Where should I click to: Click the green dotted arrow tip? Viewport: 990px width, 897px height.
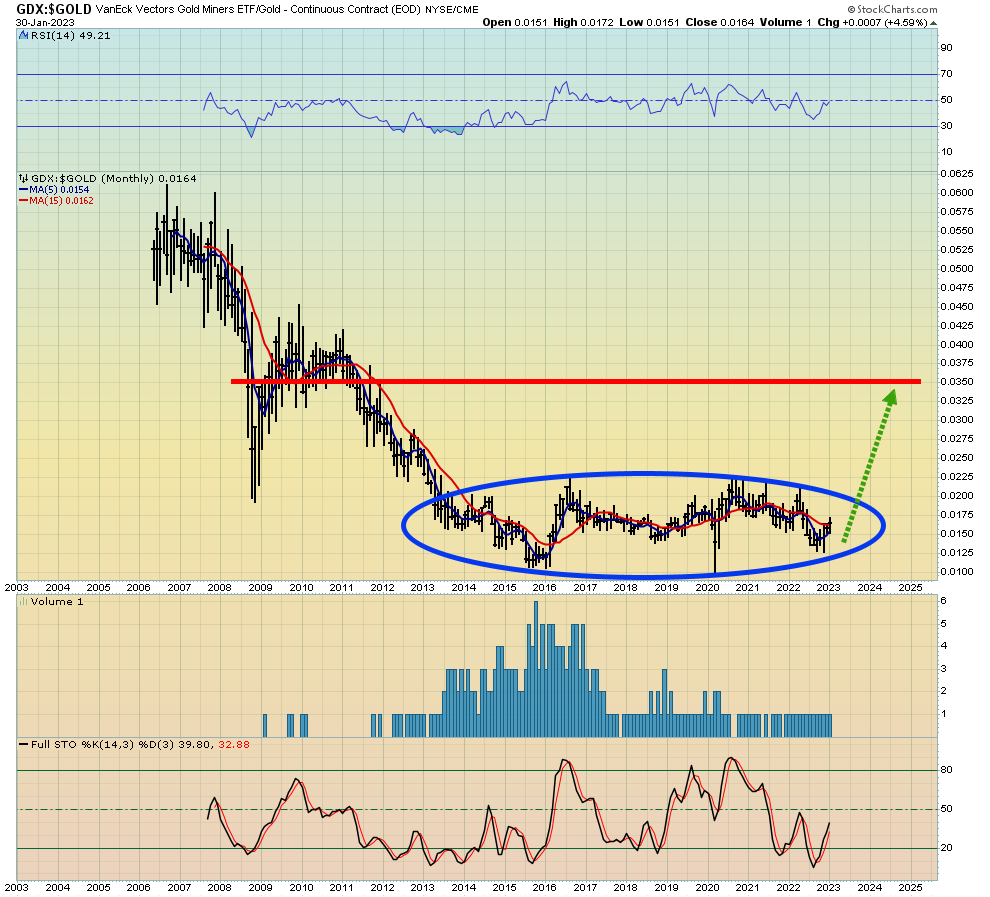(x=890, y=397)
